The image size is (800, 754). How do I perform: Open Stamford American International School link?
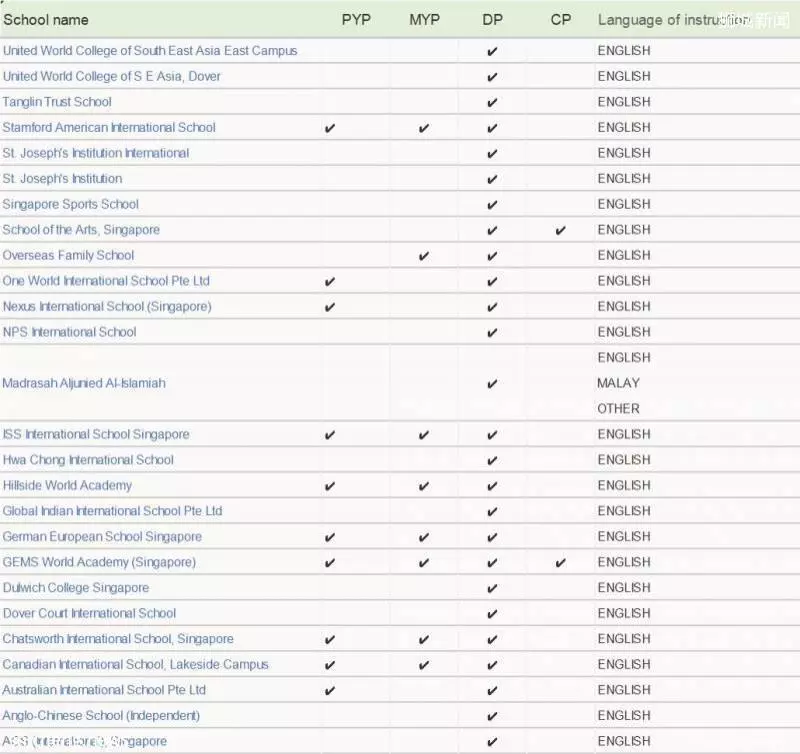(x=109, y=128)
